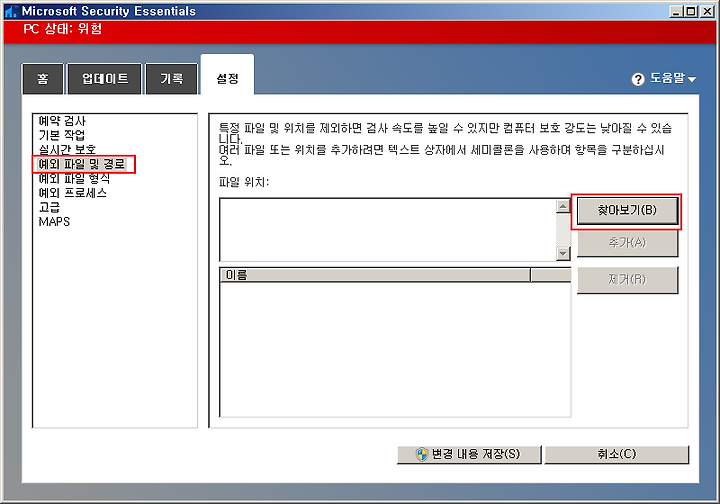This screenshot has width=720, height=504.
Task: Select 예외 파일 및 경로 item
Action: [82, 164]
